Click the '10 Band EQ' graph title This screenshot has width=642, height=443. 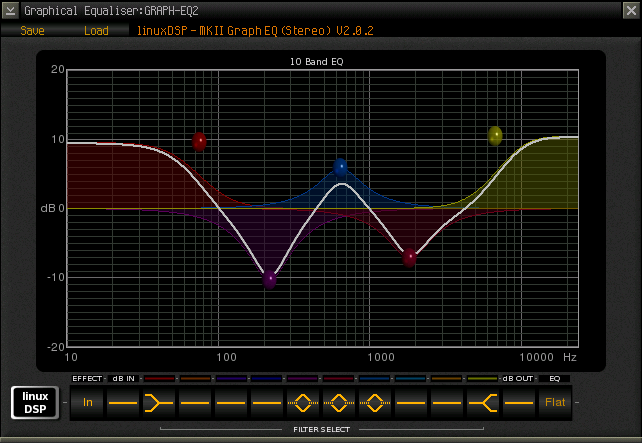tap(316, 62)
